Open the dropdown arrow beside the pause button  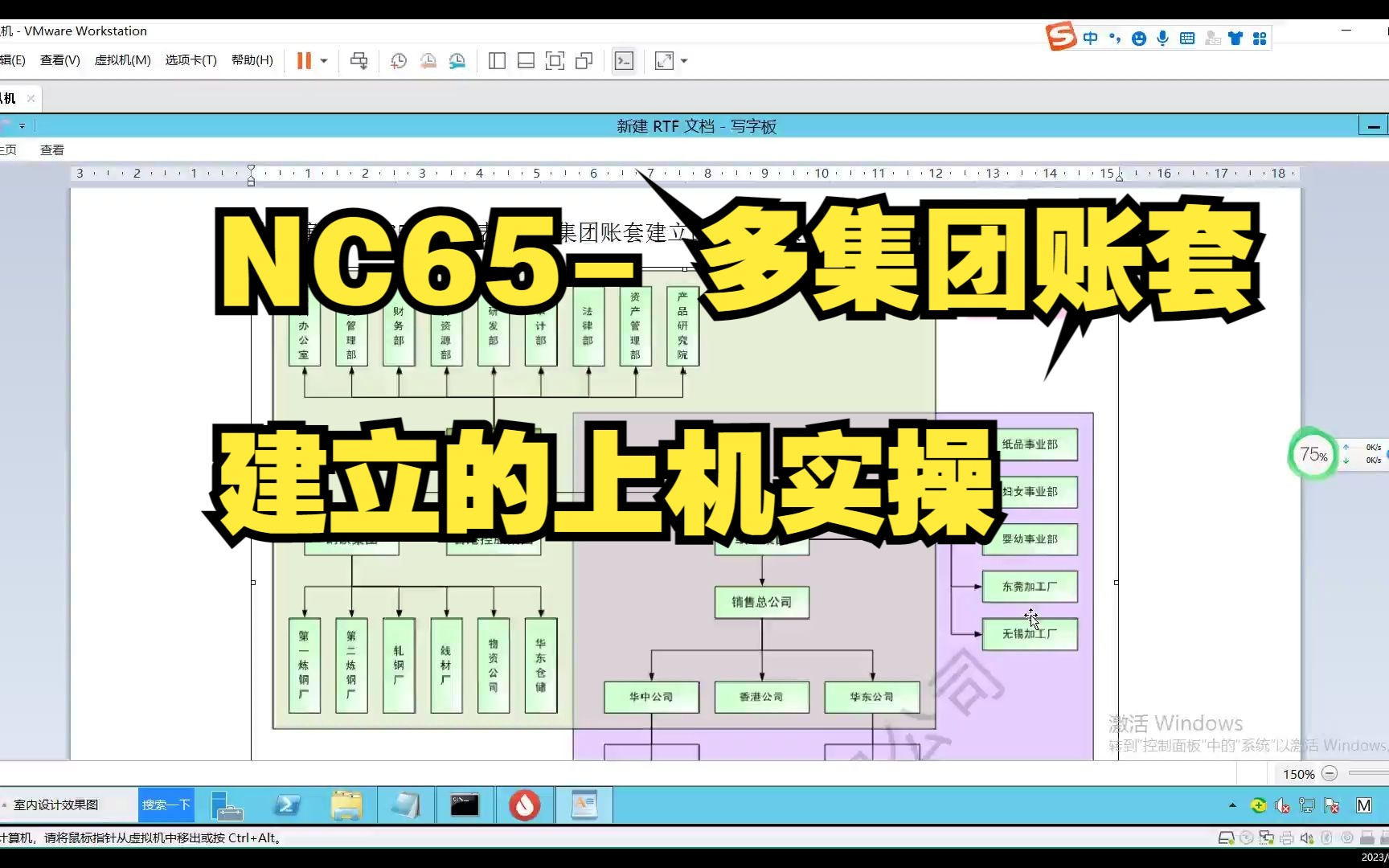point(324,61)
